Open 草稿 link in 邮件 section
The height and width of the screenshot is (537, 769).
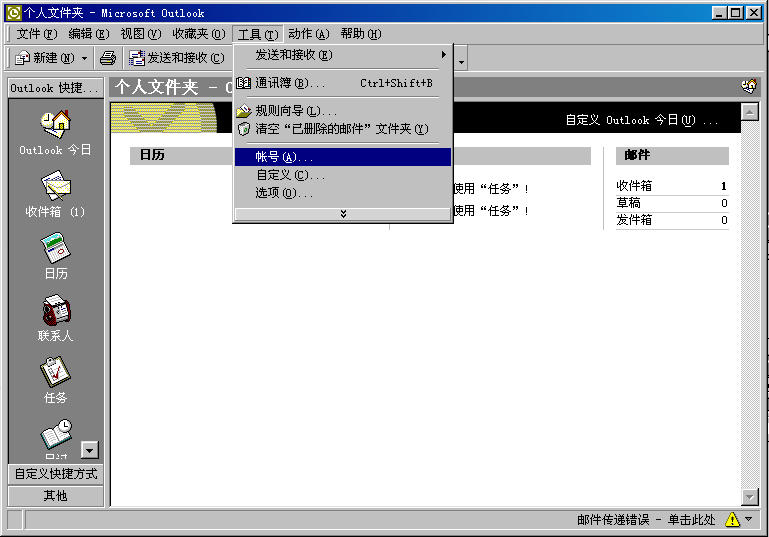628,203
